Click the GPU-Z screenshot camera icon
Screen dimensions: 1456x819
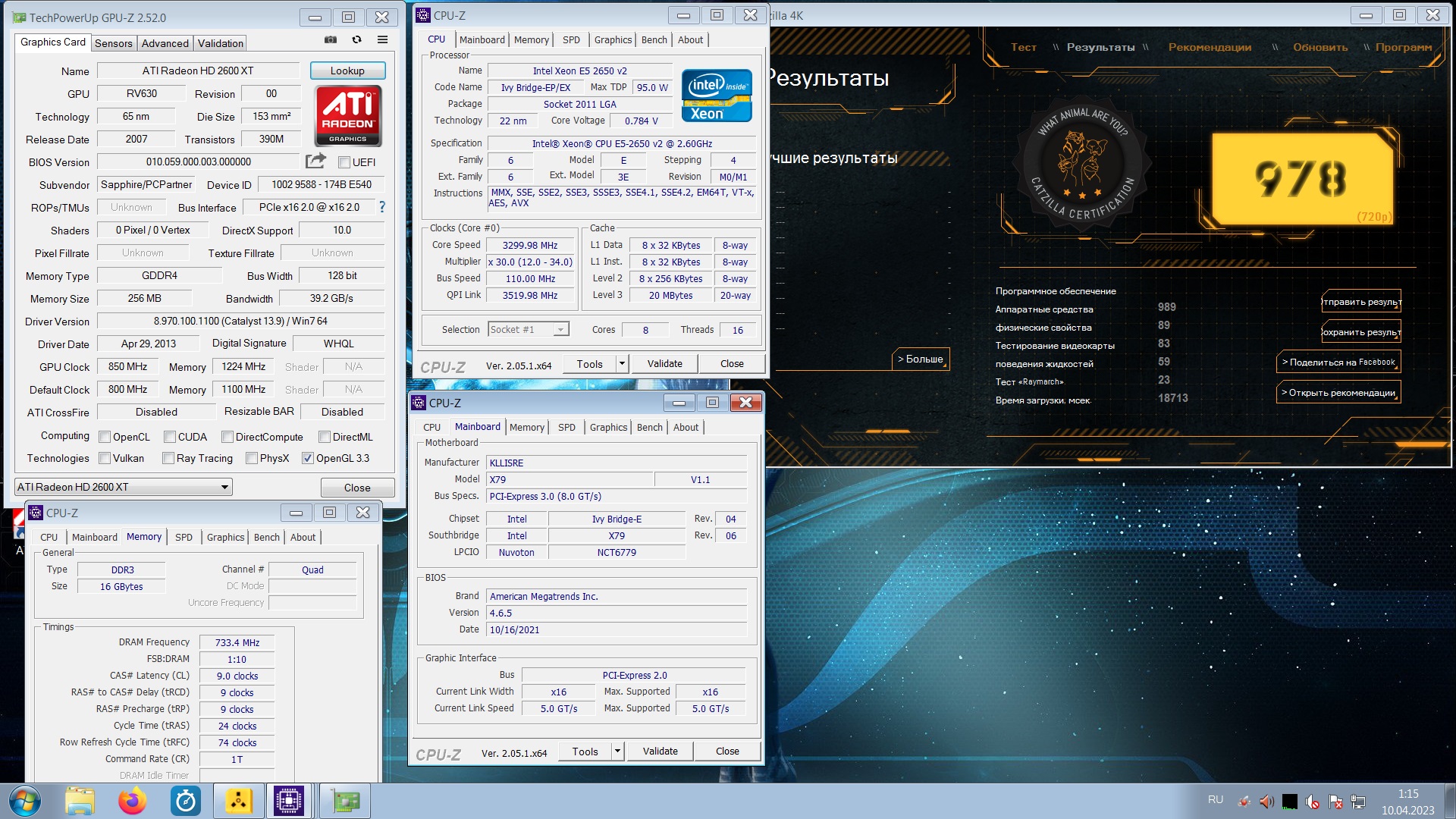[x=331, y=39]
